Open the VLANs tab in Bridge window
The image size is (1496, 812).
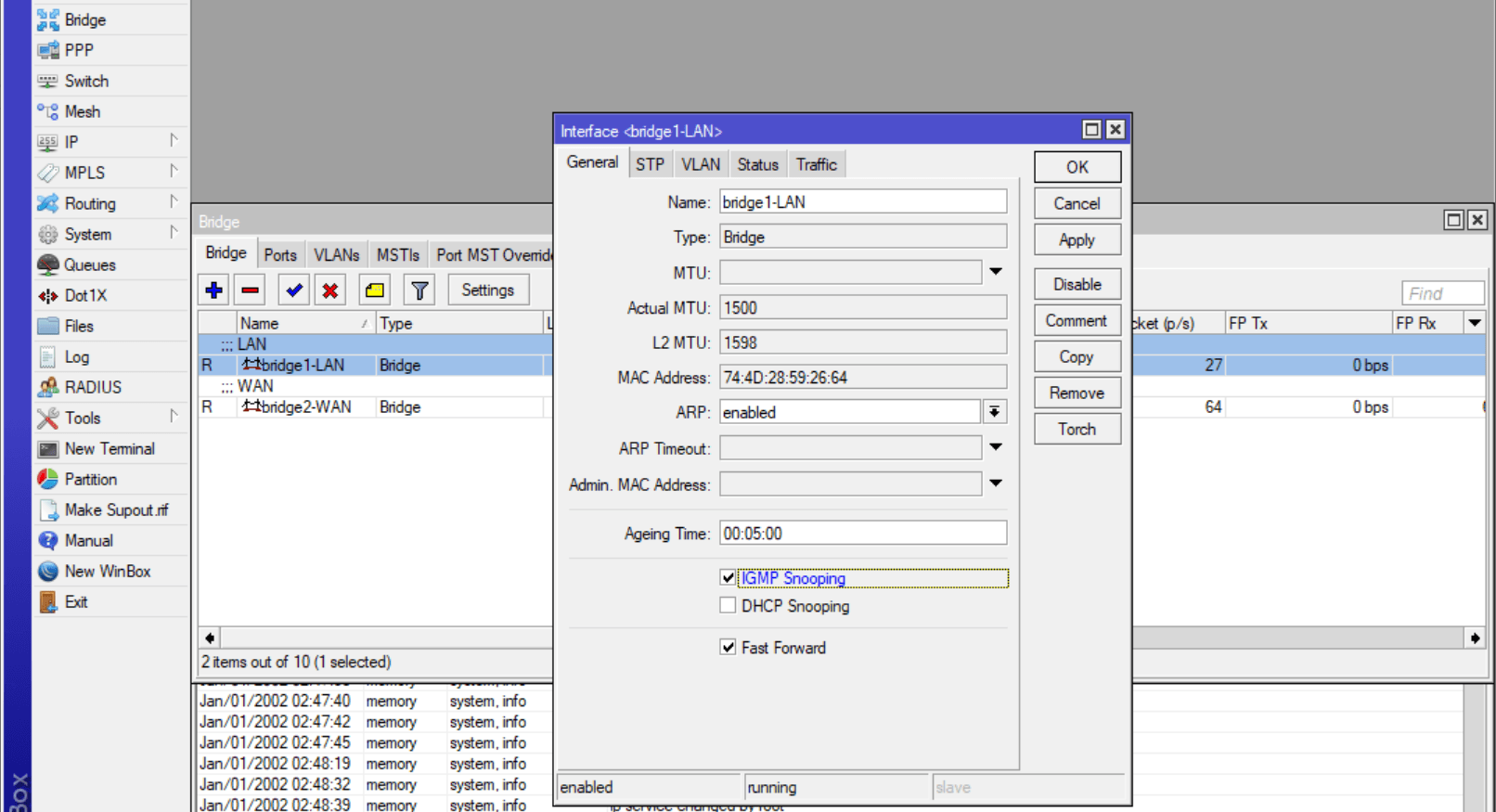(x=336, y=254)
